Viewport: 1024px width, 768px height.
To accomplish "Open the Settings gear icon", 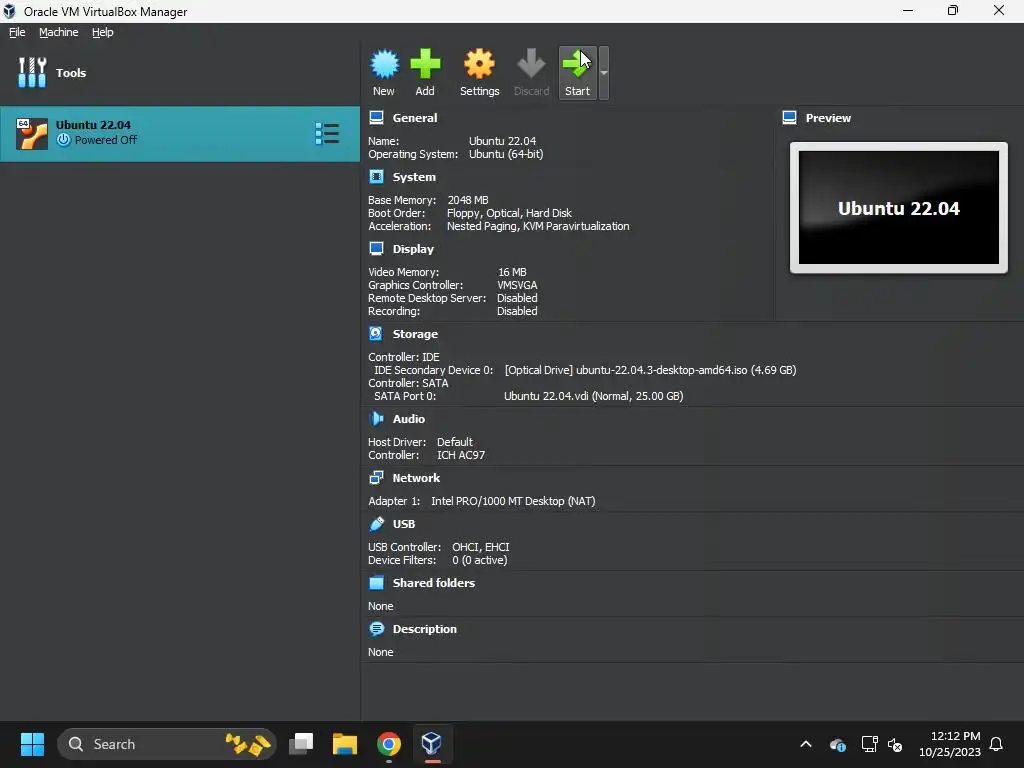I will pyautogui.click(x=479, y=64).
